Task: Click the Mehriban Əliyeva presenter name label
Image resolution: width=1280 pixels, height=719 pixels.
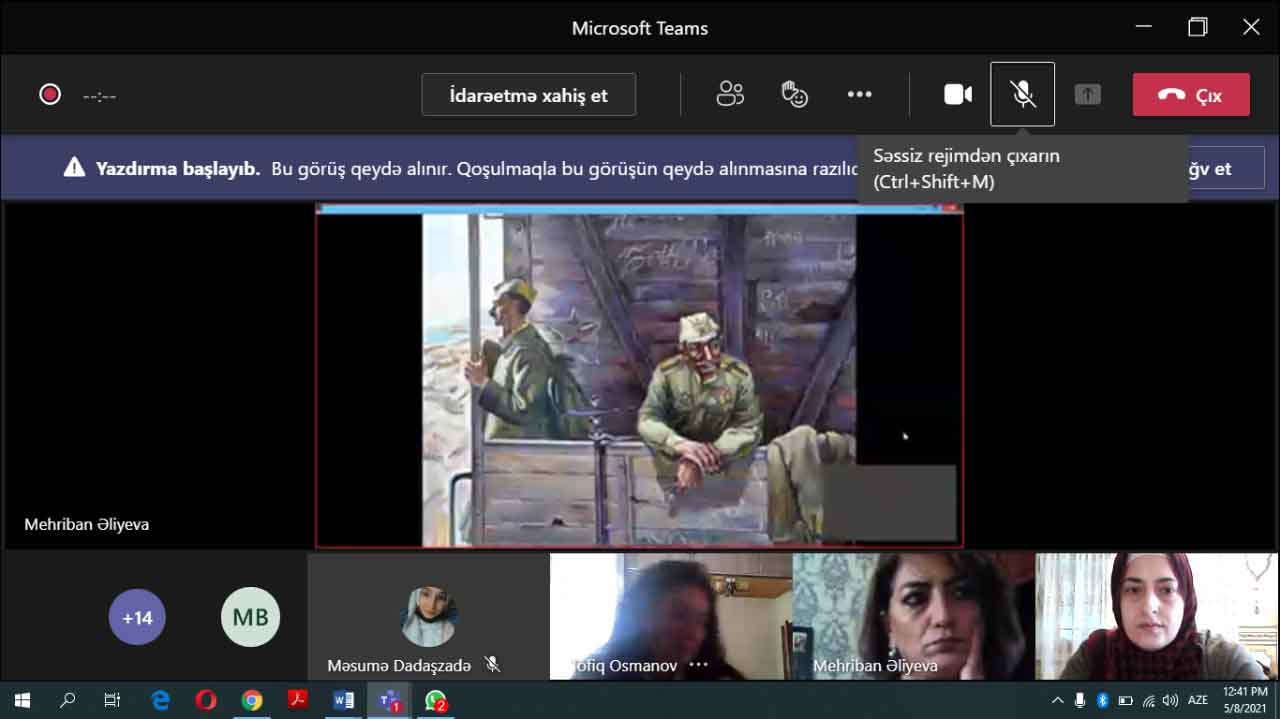Action: [x=87, y=524]
